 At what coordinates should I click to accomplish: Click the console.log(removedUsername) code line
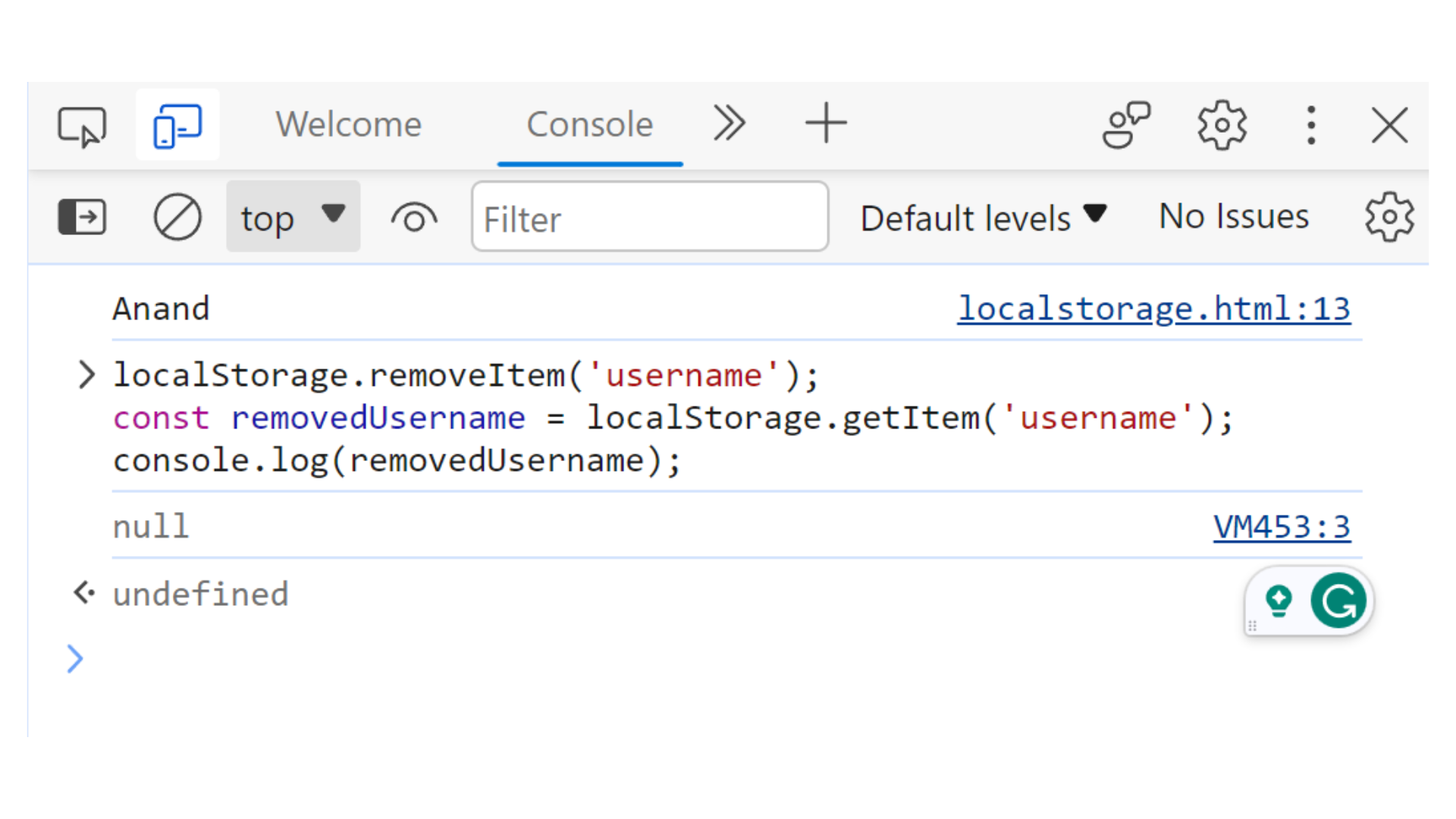point(397,460)
